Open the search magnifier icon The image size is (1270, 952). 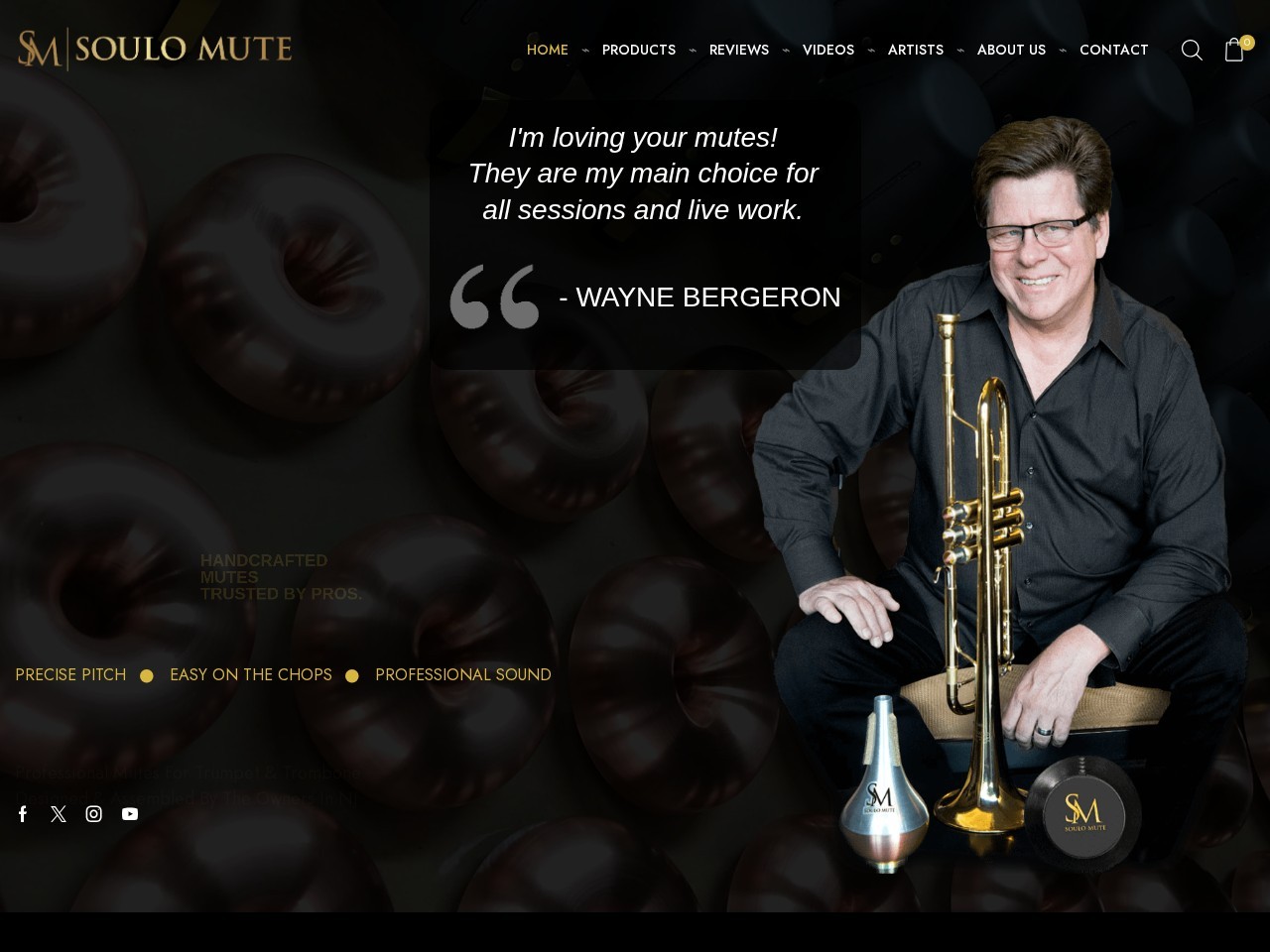[x=1192, y=50]
